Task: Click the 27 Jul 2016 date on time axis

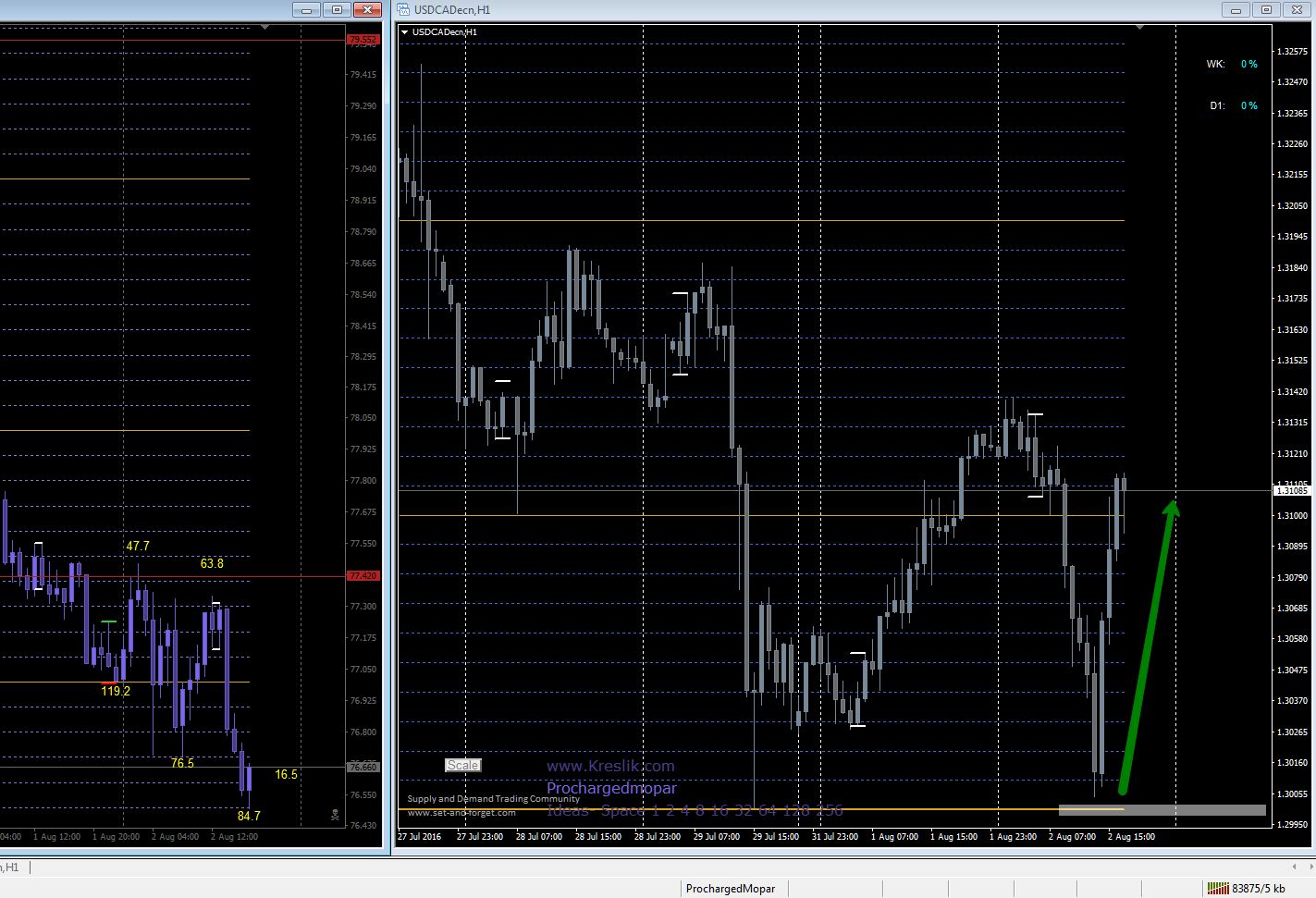Action: [420, 836]
